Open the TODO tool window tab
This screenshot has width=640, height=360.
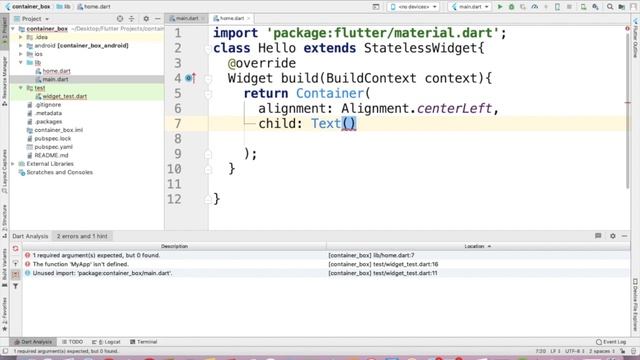pos(73,342)
